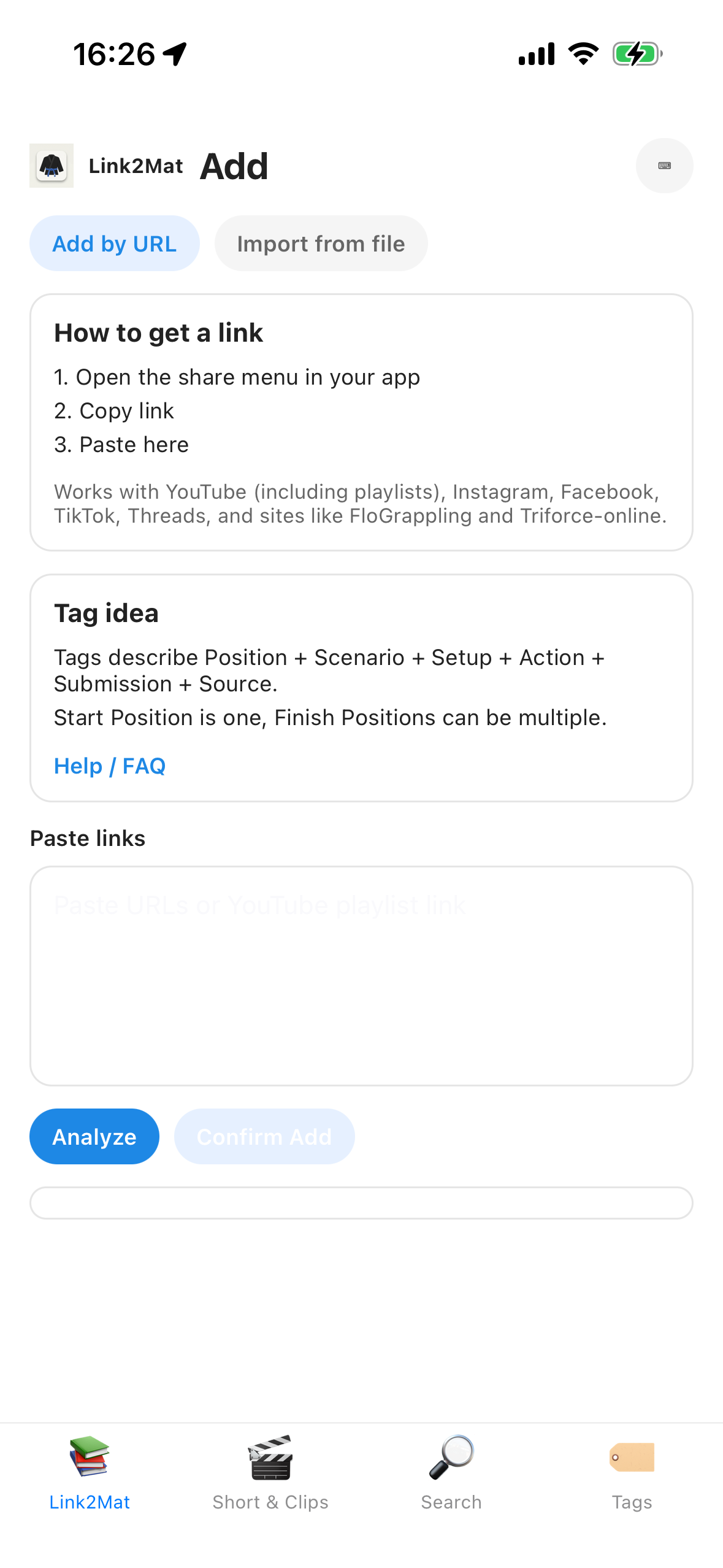This screenshot has width=723, height=1568.
Task: Tap the Paste links heading
Action: (x=88, y=838)
